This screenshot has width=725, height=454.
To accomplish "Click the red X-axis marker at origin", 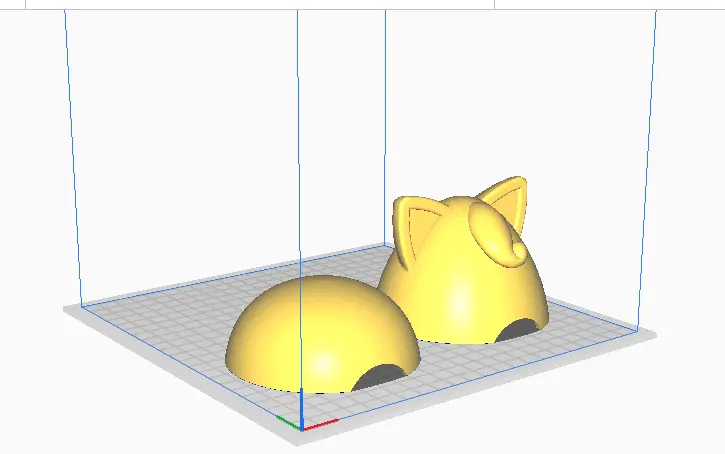I will pos(322,425).
